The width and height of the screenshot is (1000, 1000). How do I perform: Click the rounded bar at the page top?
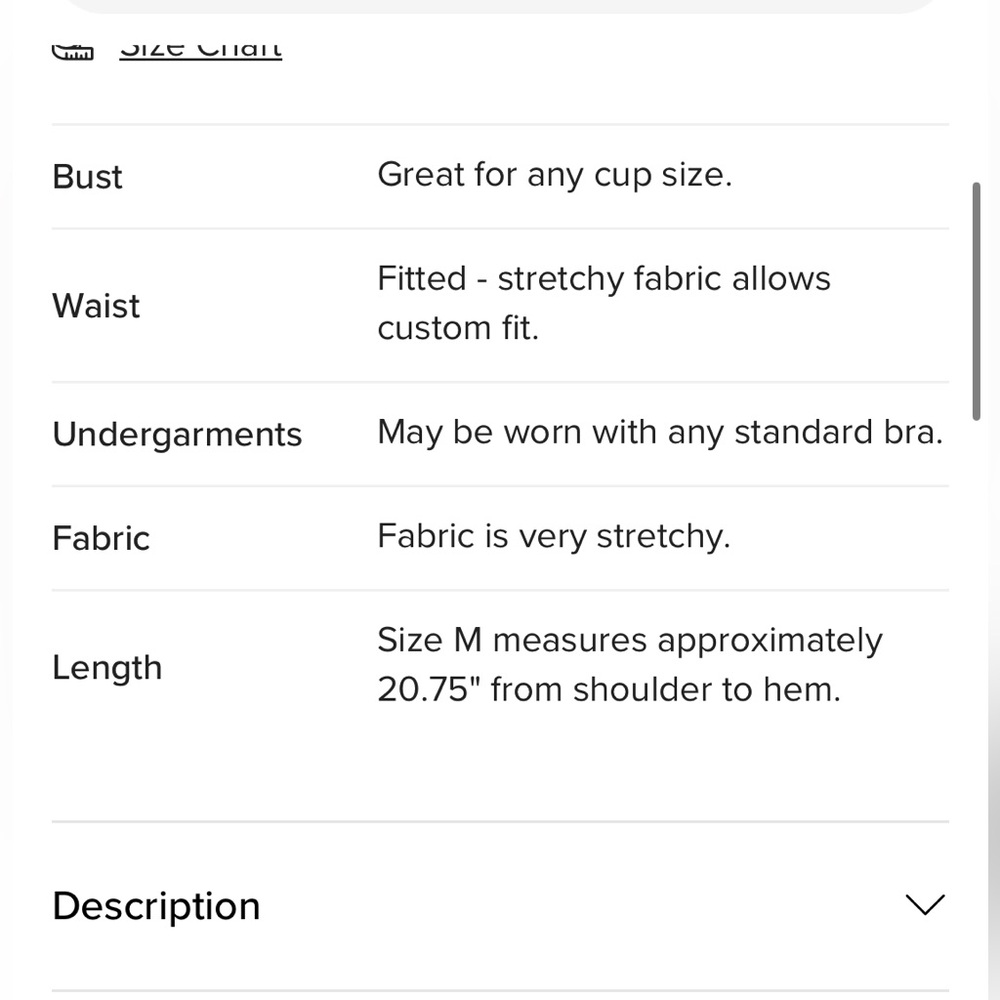tap(500, 6)
